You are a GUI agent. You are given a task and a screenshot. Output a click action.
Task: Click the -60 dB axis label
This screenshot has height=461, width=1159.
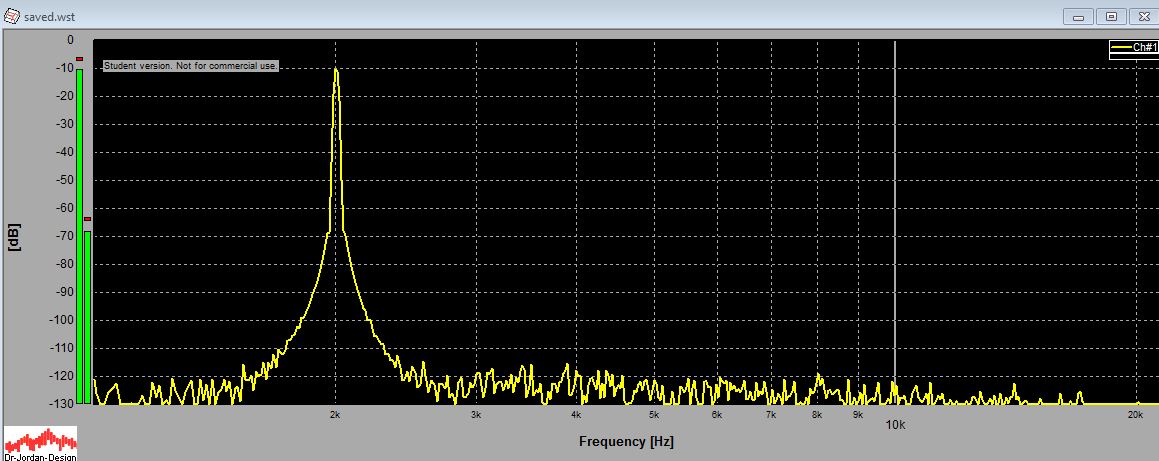[x=63, y=208]
